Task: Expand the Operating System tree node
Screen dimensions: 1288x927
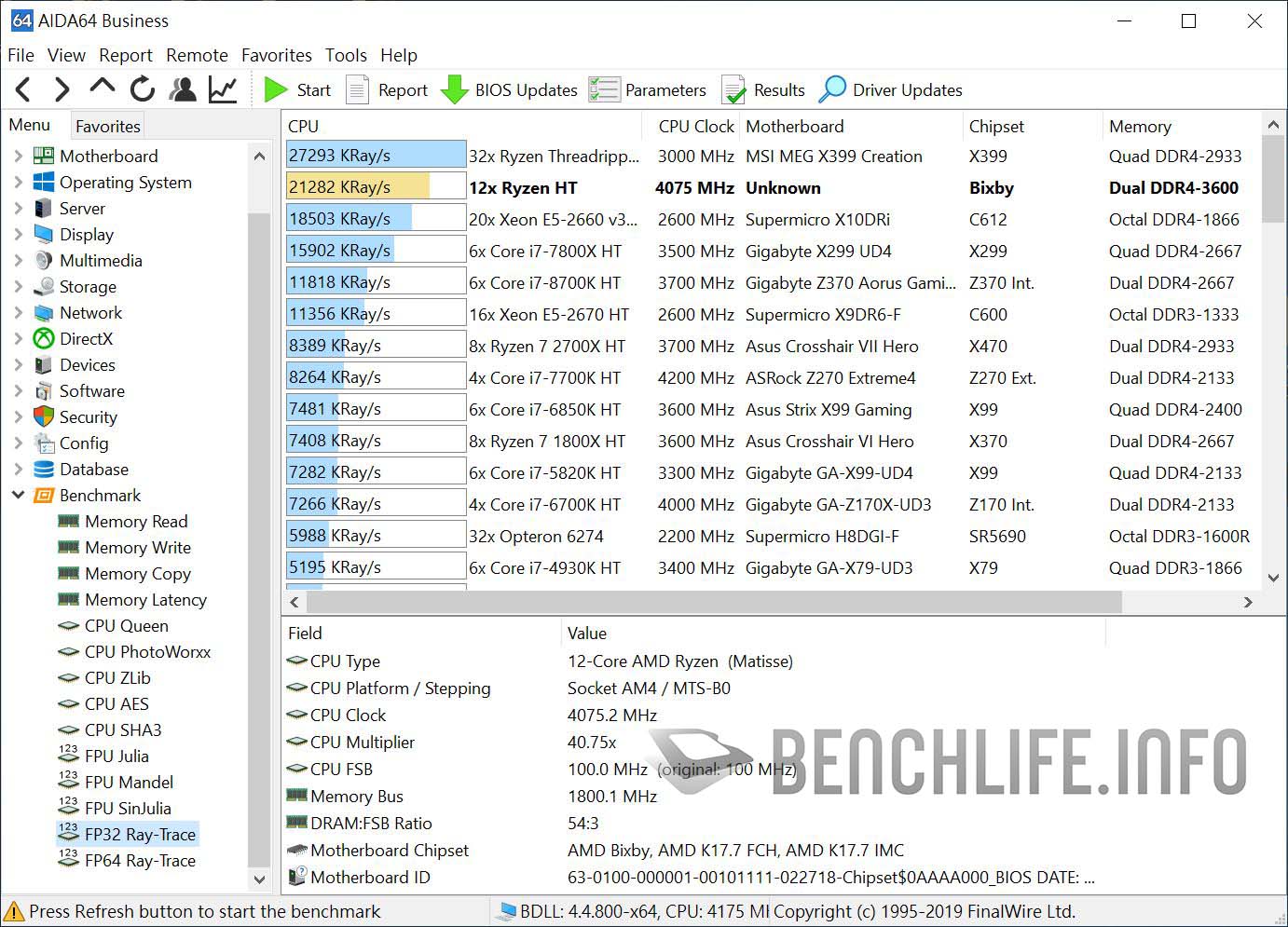Action: pyautogui.click(x=18, y=182)
